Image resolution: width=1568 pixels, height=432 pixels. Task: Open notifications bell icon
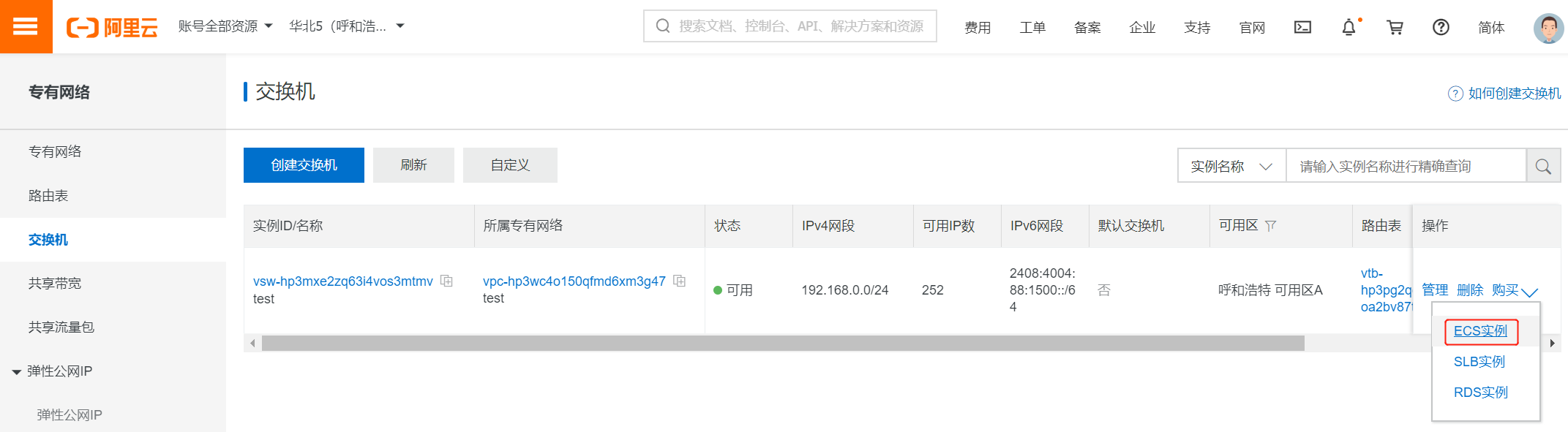coord(1348,27)
